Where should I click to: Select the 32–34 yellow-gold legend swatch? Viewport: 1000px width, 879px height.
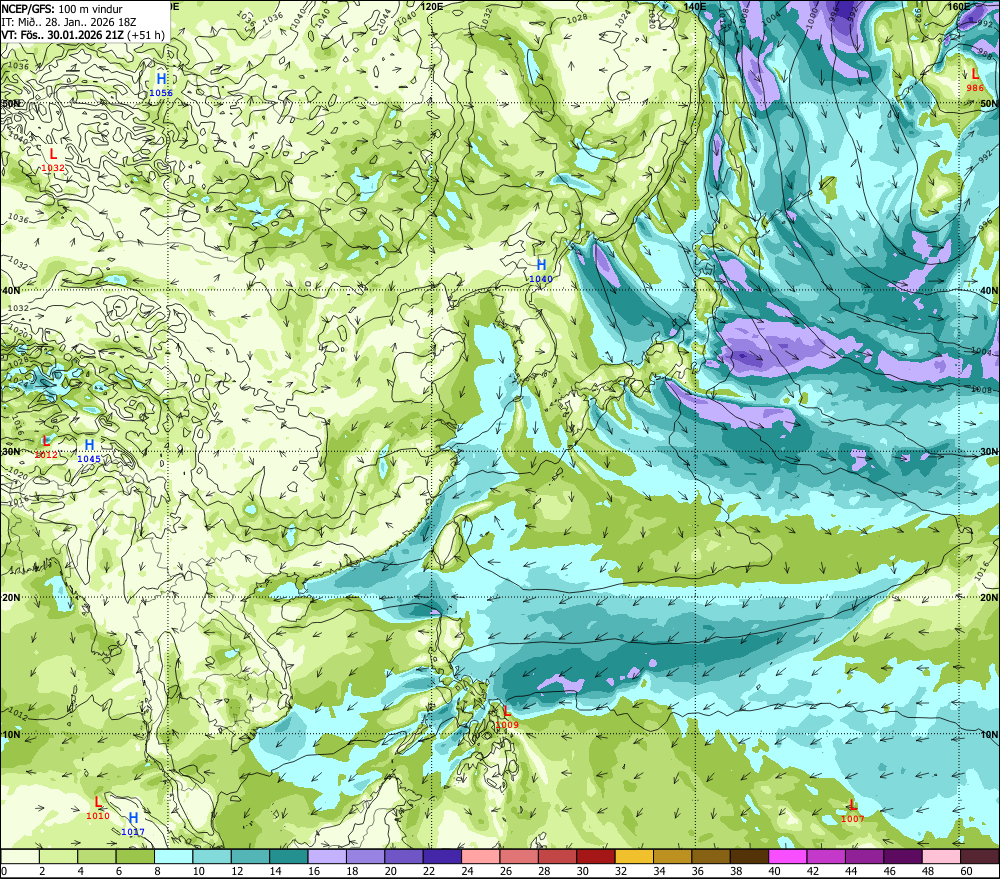[x=635, y=856]
